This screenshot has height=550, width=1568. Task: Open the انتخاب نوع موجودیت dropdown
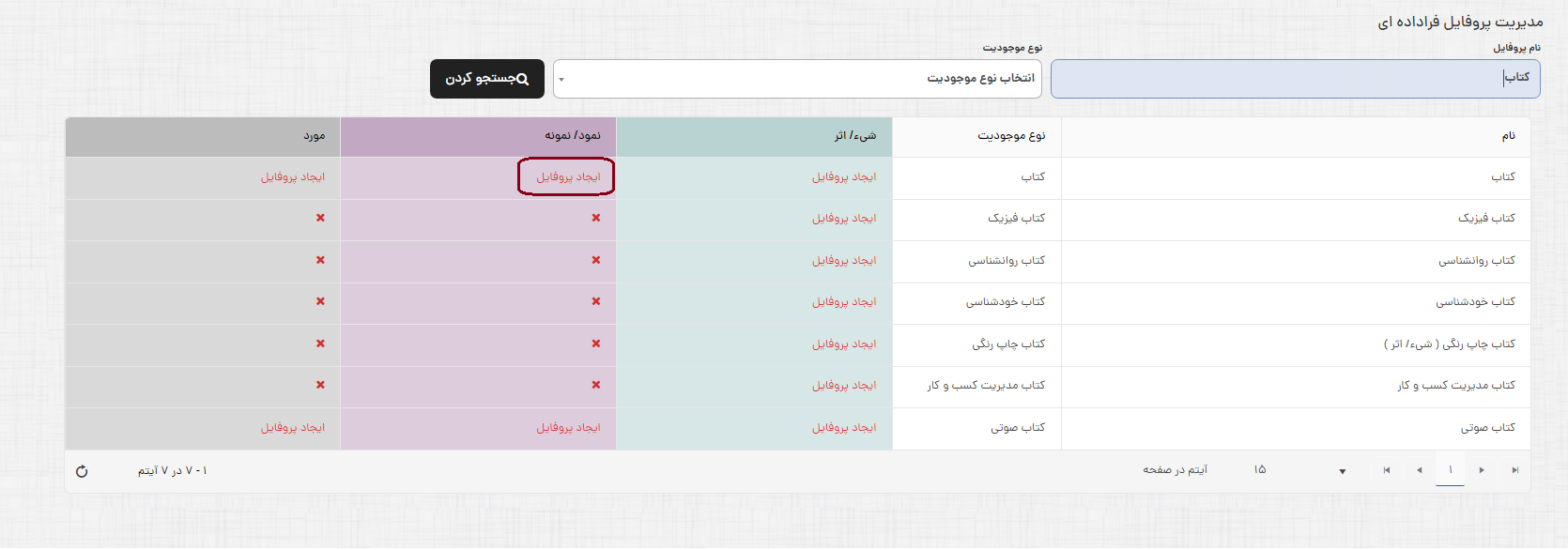point(797,79)
